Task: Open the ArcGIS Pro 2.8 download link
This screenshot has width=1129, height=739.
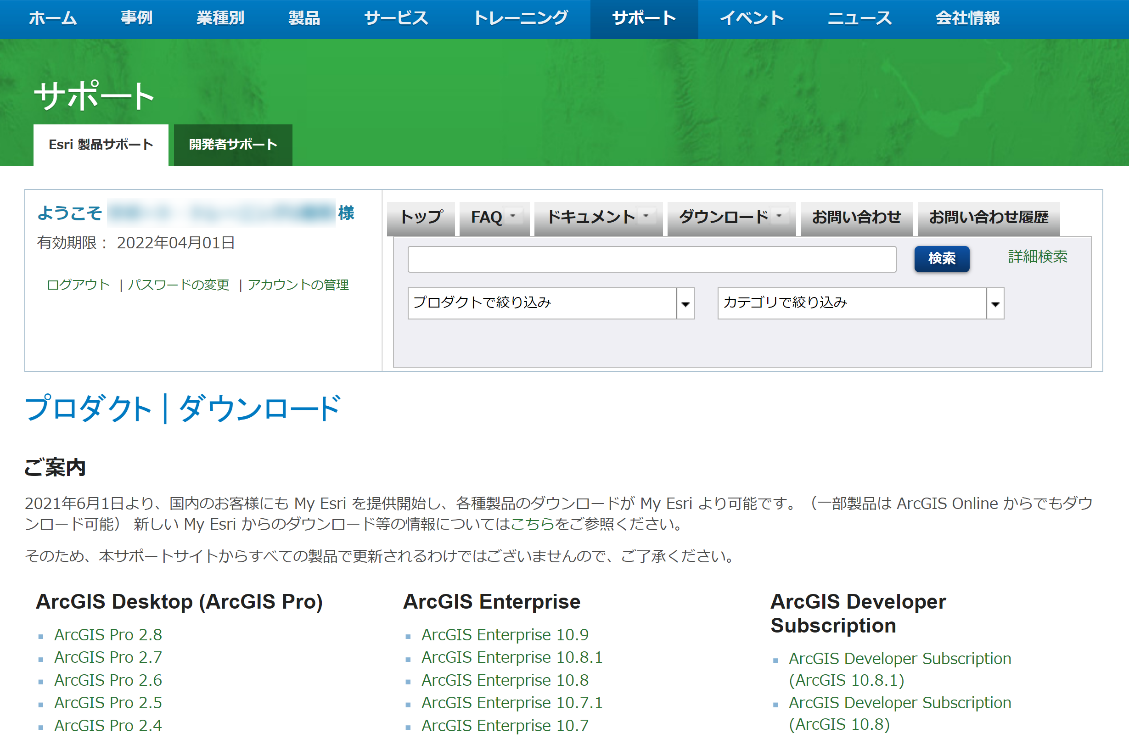Action: tap(108, 635)
